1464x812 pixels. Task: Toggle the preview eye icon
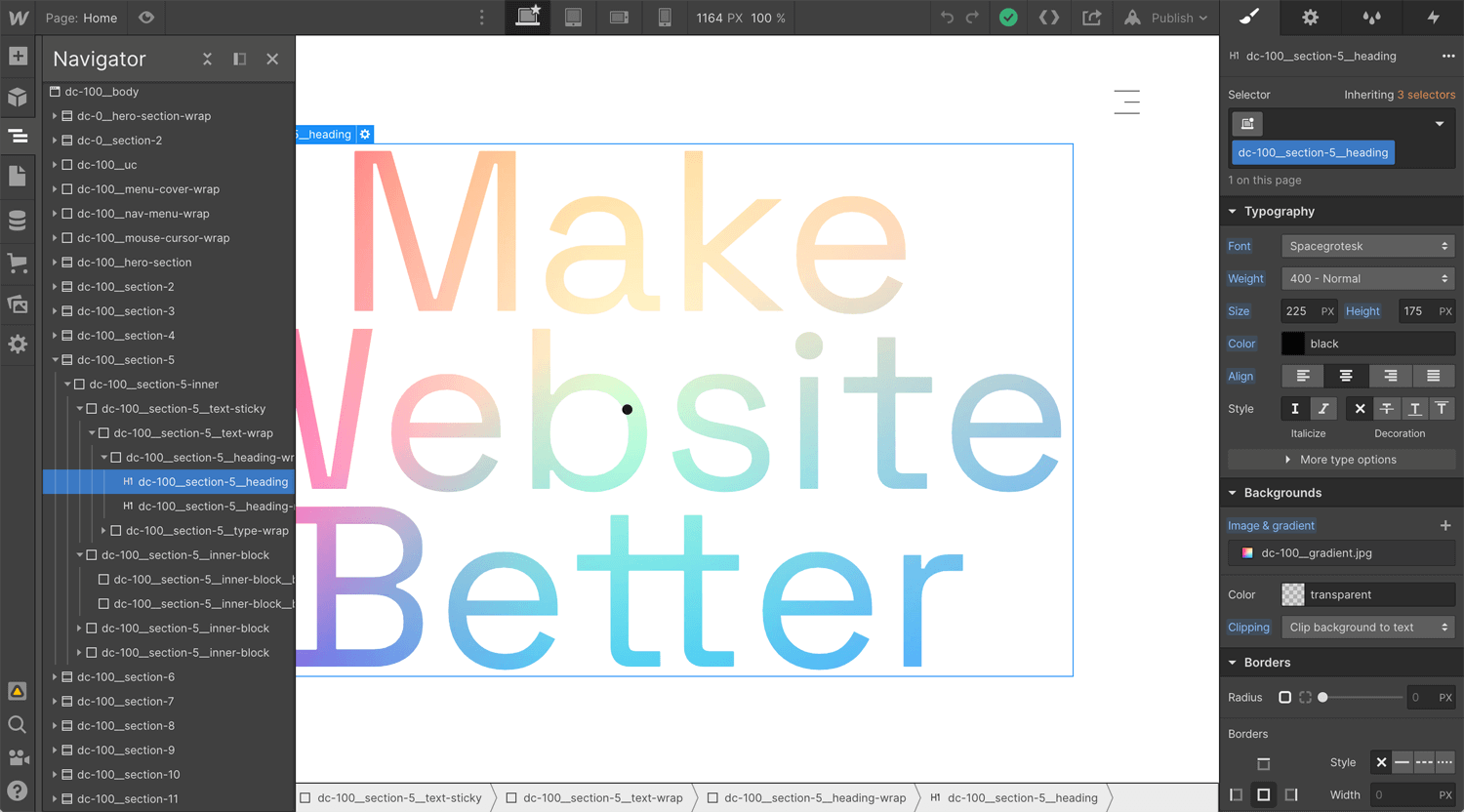coord(146,18)
